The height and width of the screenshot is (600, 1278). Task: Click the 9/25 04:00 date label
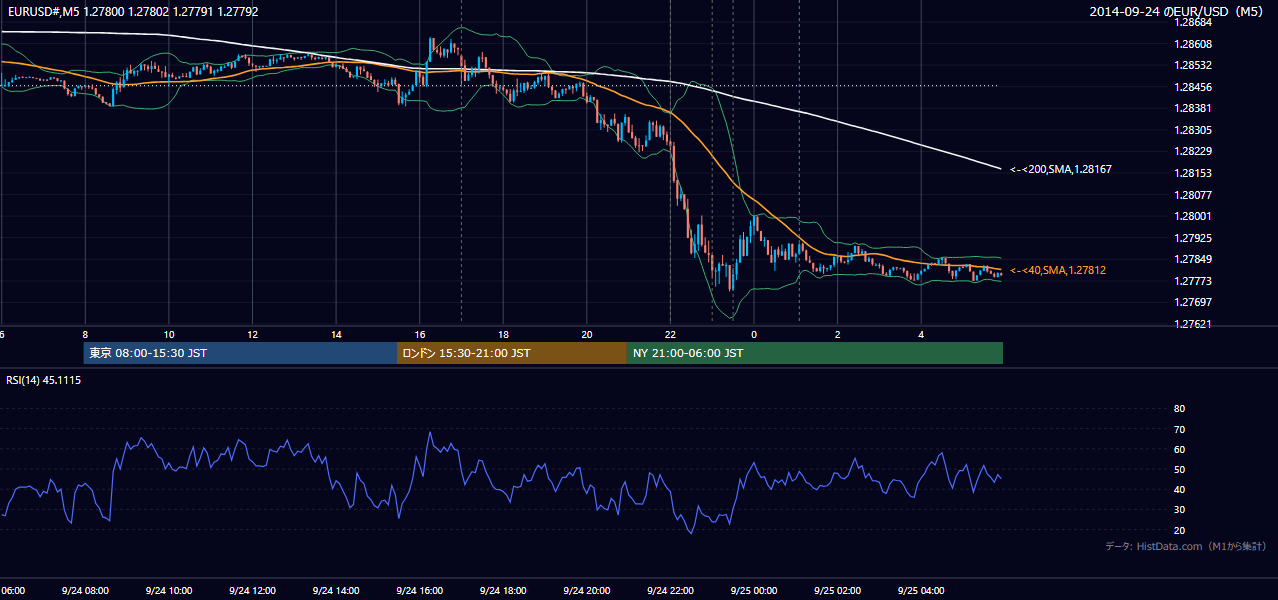[921, 591]
